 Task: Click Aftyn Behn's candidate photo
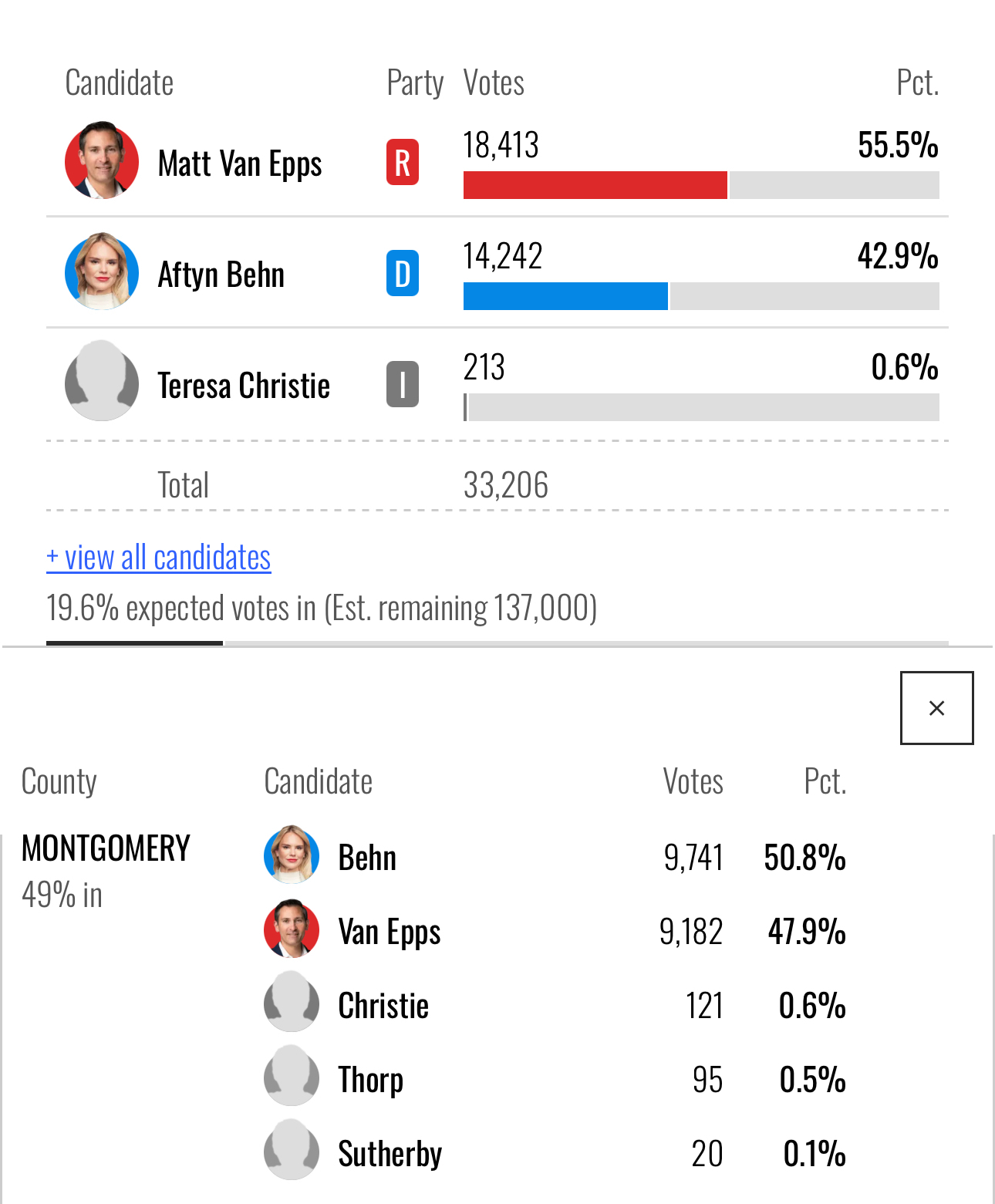click(x=102, y=271)
